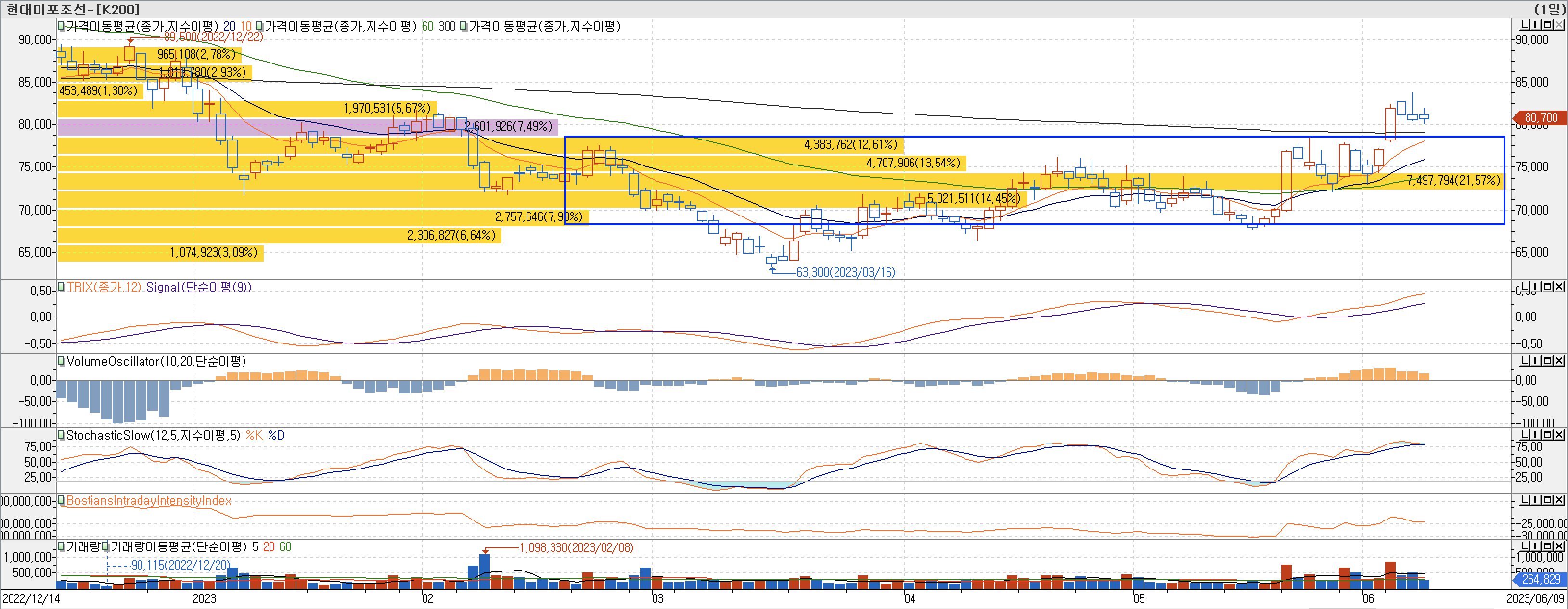Toggle the marker box before TRIX label
The width and height of the screenshot is (1568, 609).
(x=61, y=287)
